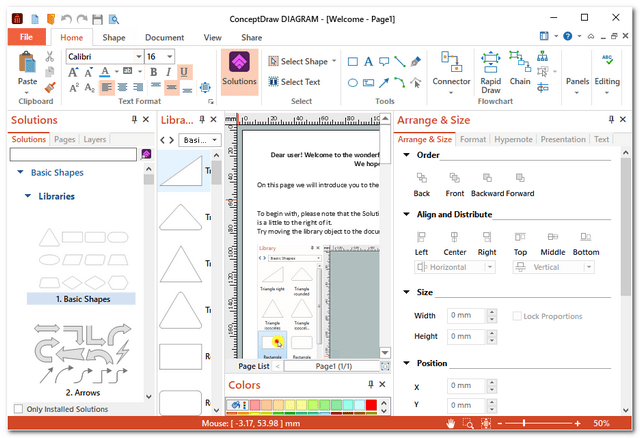Click the Solutions button in ribbon
Image resolution: width=640 pixels, height=438 pixels.
[x=239, y=71]
